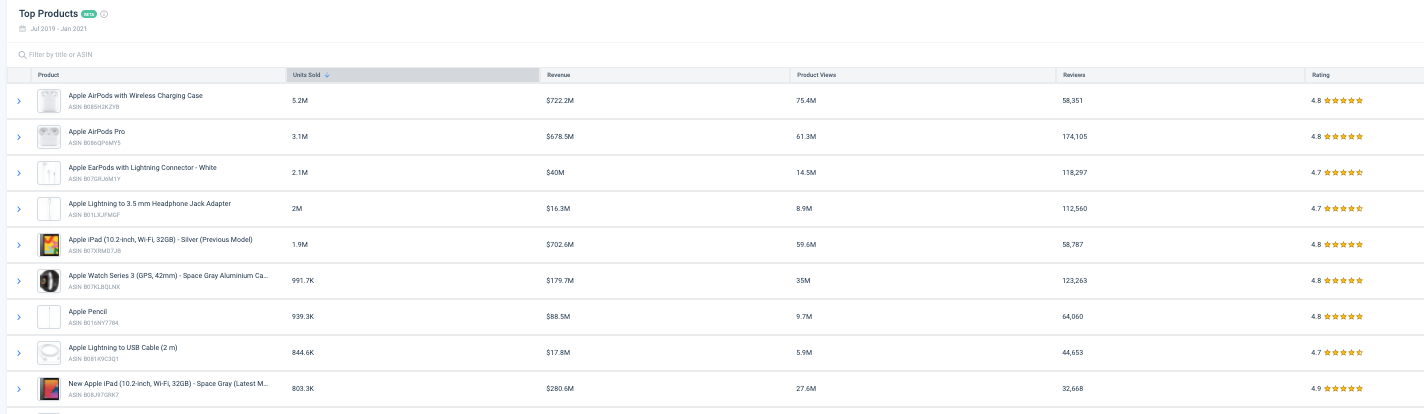
Task: Expand the Lightning to USB Cable row
Action: pos(19,353)
